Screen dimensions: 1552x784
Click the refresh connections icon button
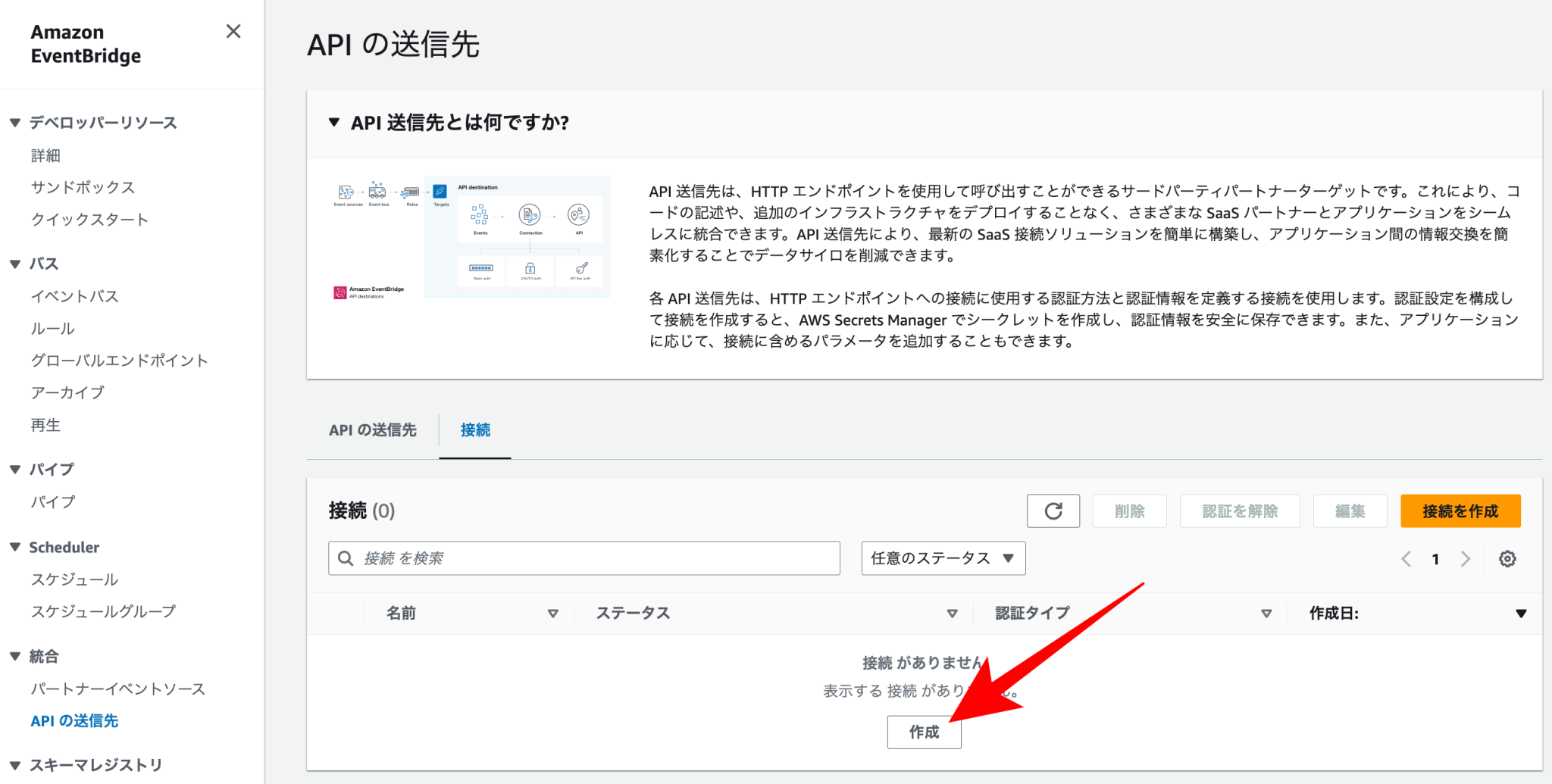[1053, 511]
